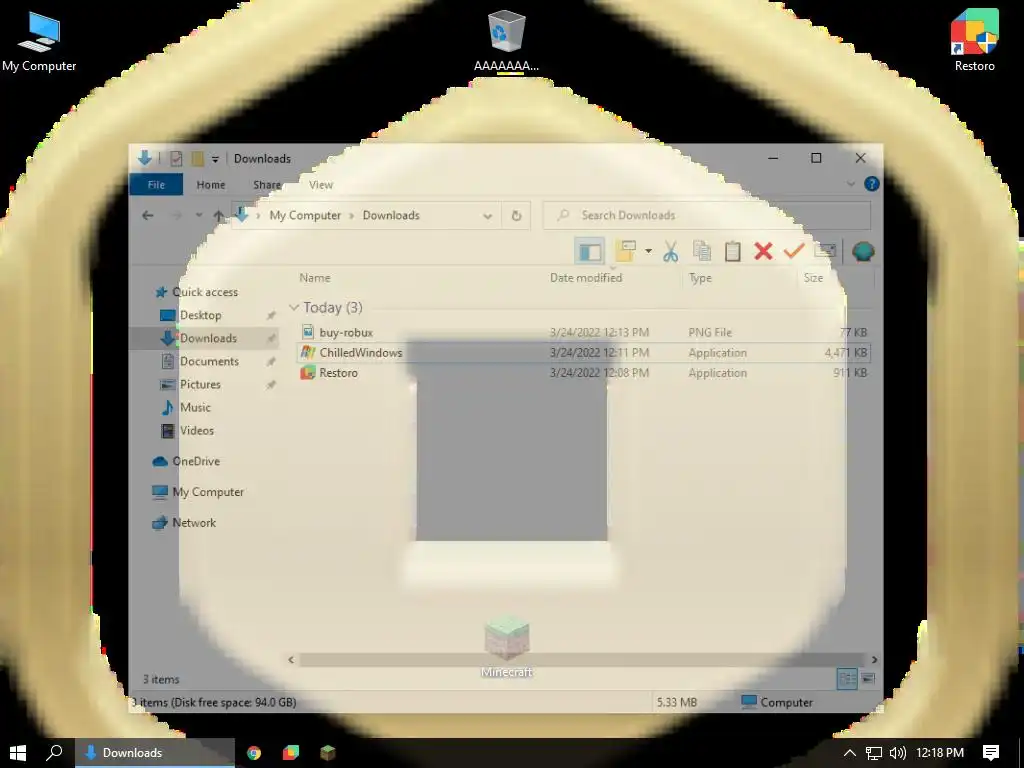Go up one folder level
This screenshot has width=1024, height=768.
click(x=219, y=216)
